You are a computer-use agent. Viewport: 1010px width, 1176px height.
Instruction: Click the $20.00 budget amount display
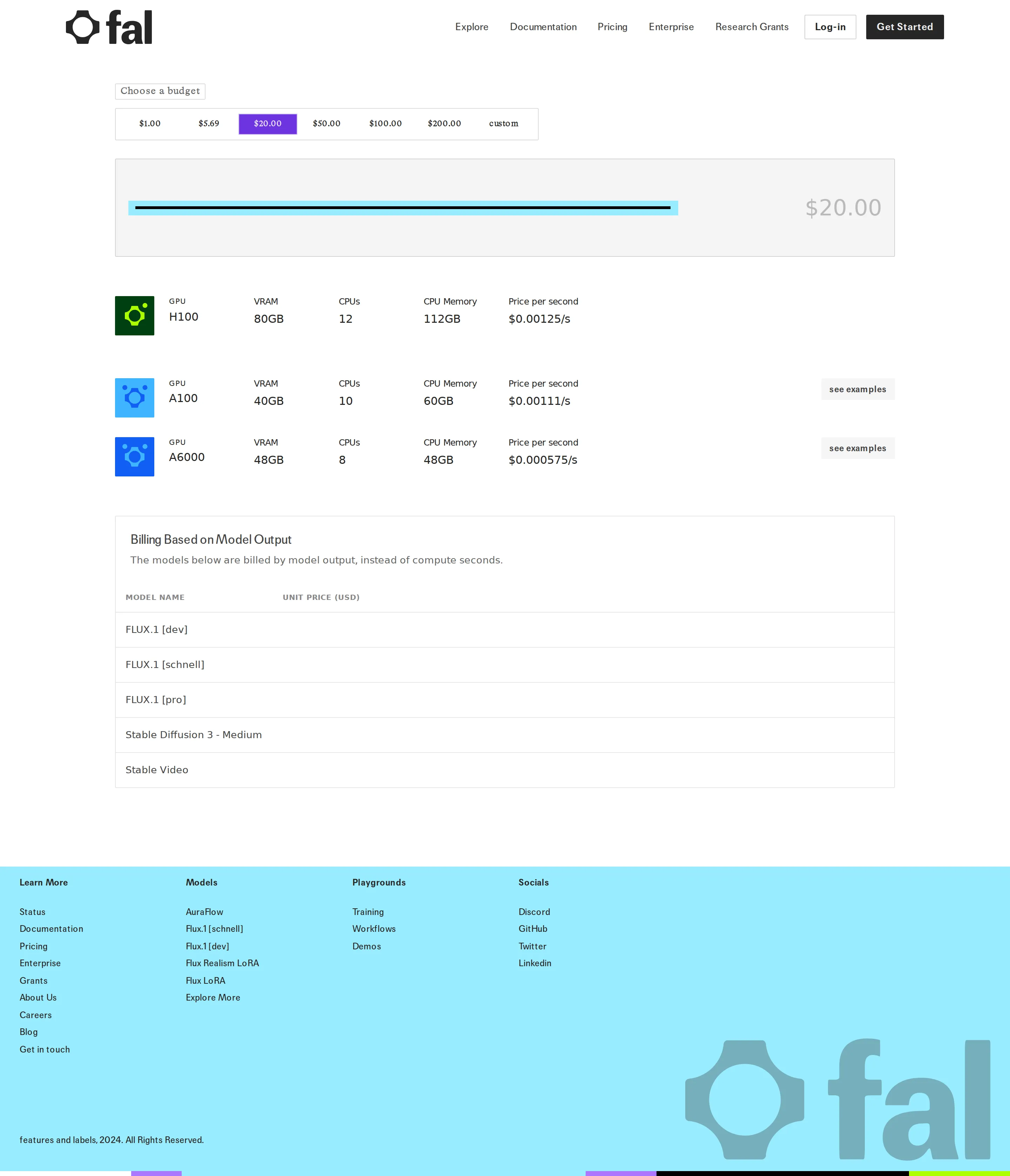point(843,208)
